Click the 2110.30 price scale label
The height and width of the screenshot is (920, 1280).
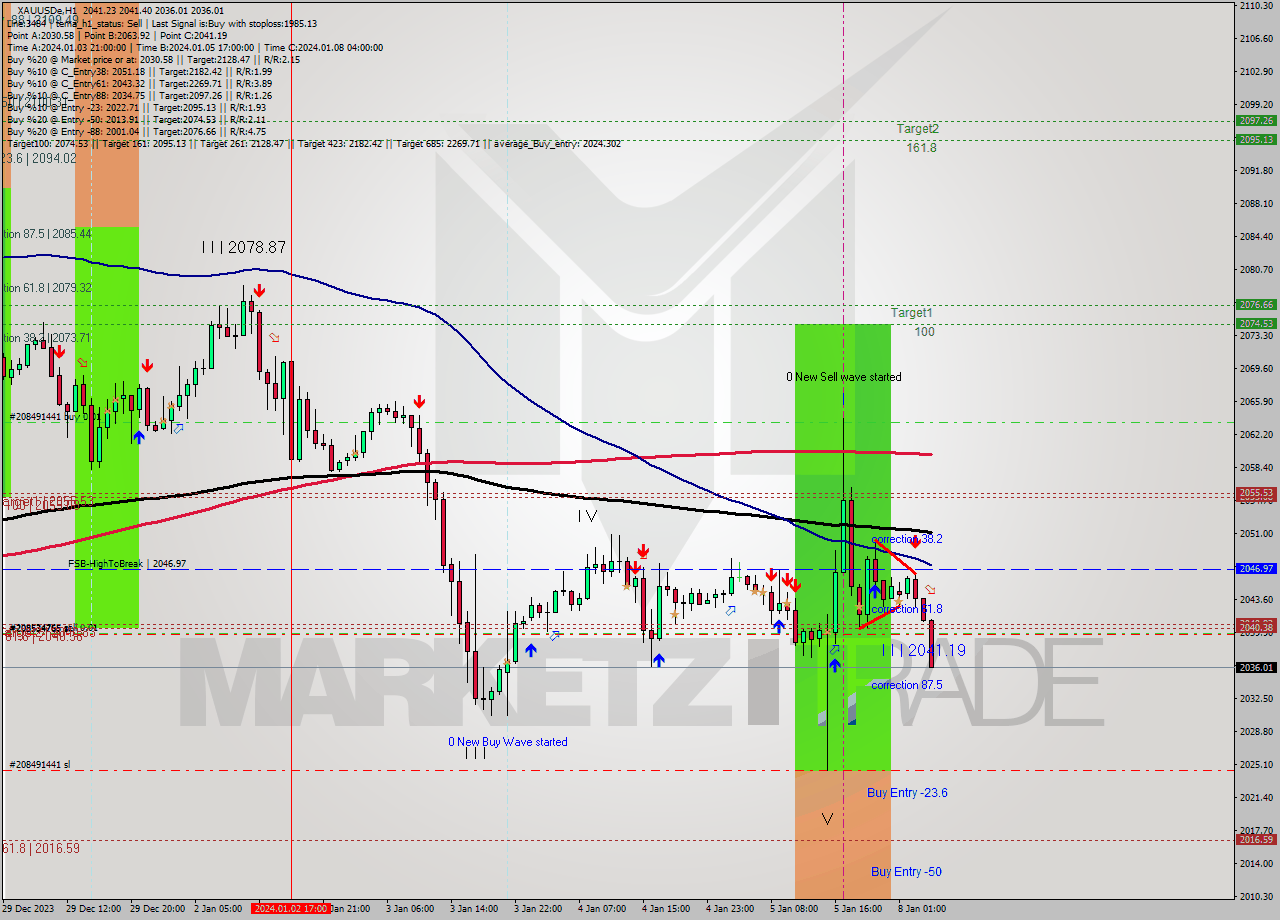pyautogui.click(x=1255, y=6)
